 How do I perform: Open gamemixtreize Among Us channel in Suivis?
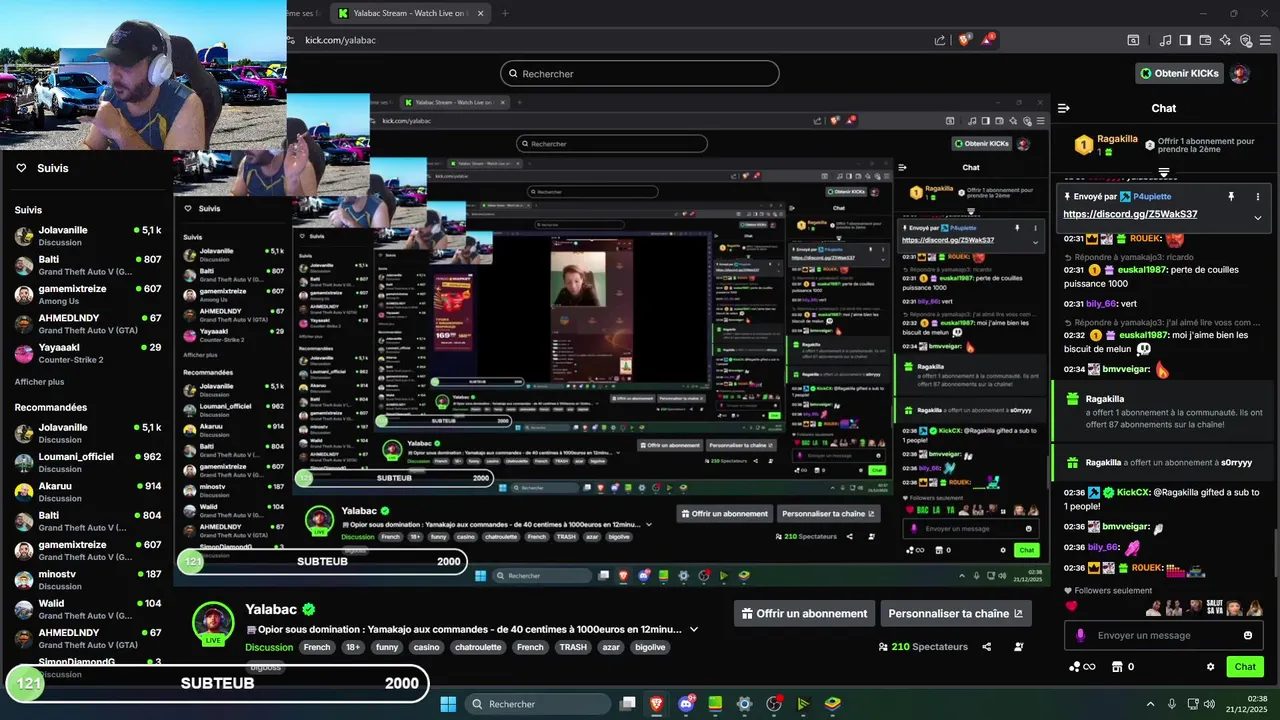click(88, 295)
